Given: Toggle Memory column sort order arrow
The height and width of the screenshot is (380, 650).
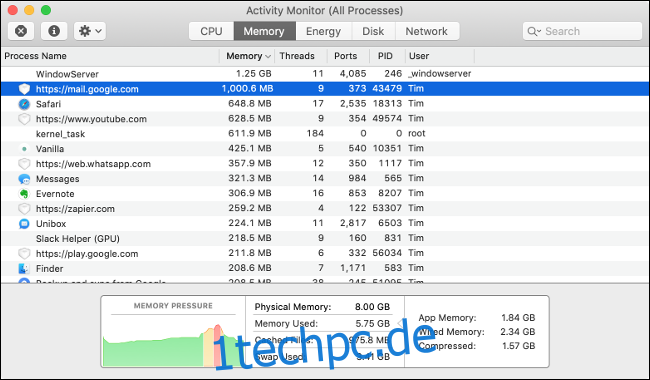Looking at the screenshot, I should [x=268, y=56].
